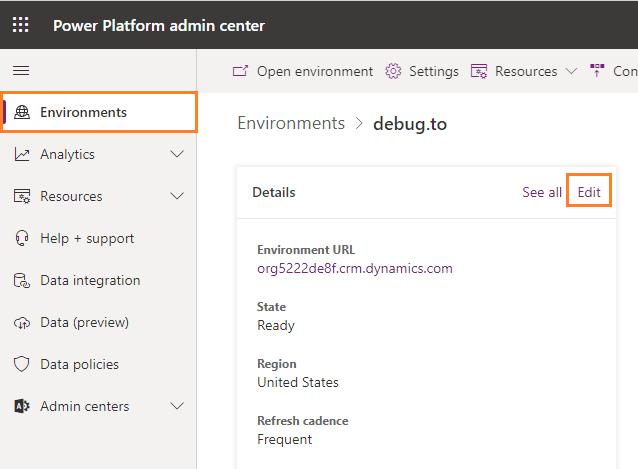Screen dimensions: 638x469
Task: Click the Open environment icon
Action: (240, 71)
